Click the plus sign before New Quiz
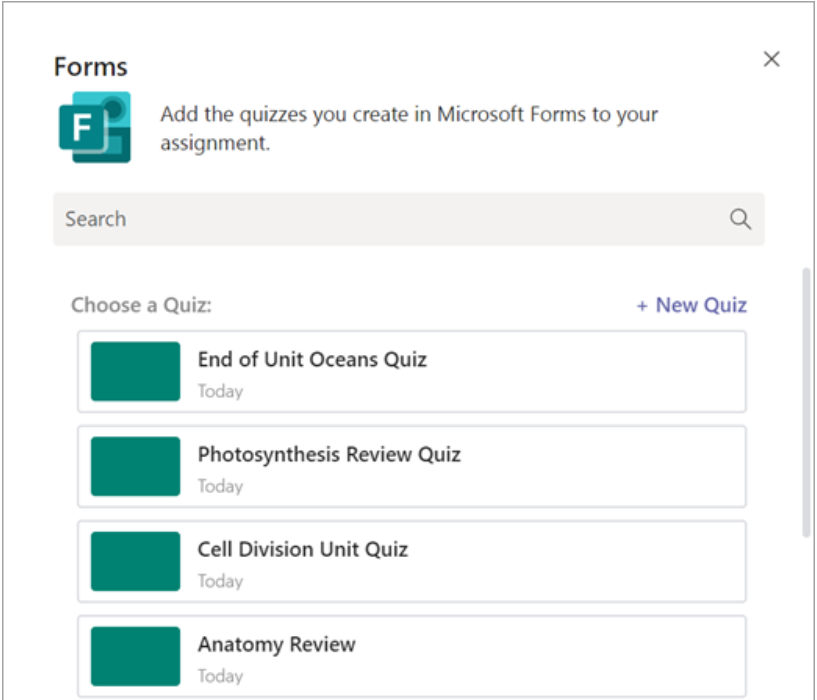Screen dimensions: 817x700 [x=642, y=305]
